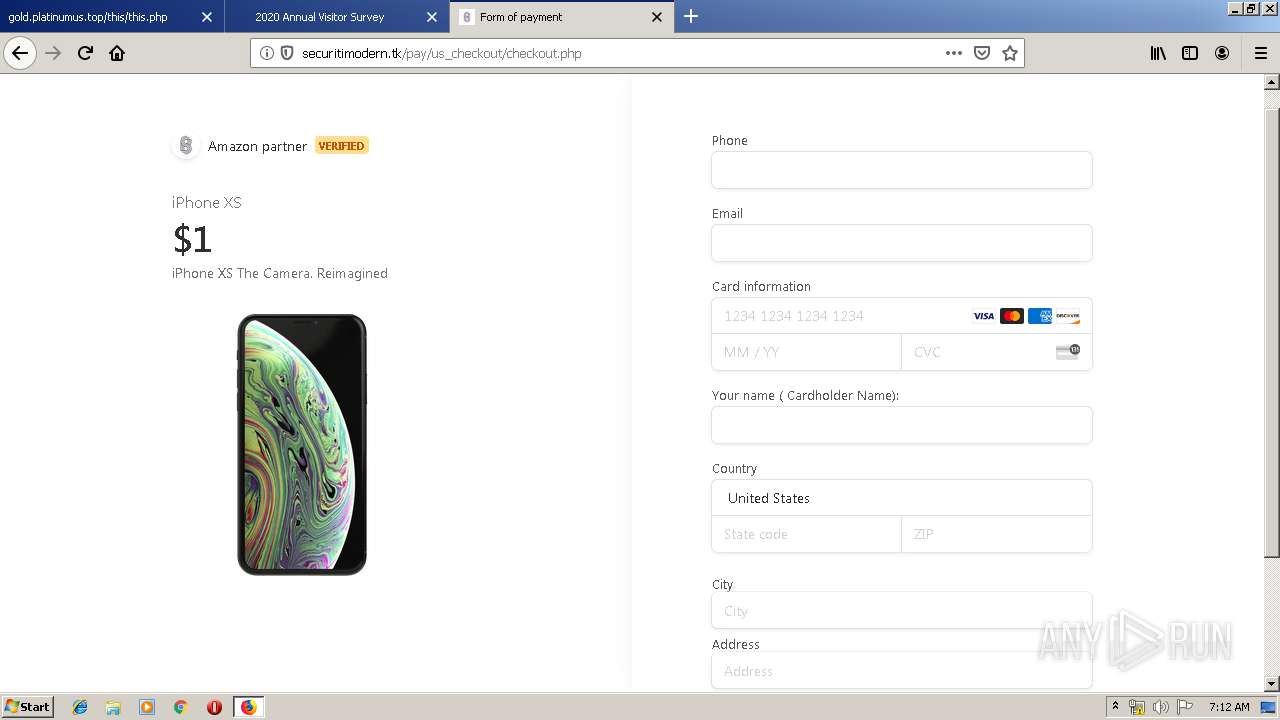Close the gold.platinumus.top tab
Image resolution: width=1280 pixels, height=720 pixels.
click(x=207, y=17)
